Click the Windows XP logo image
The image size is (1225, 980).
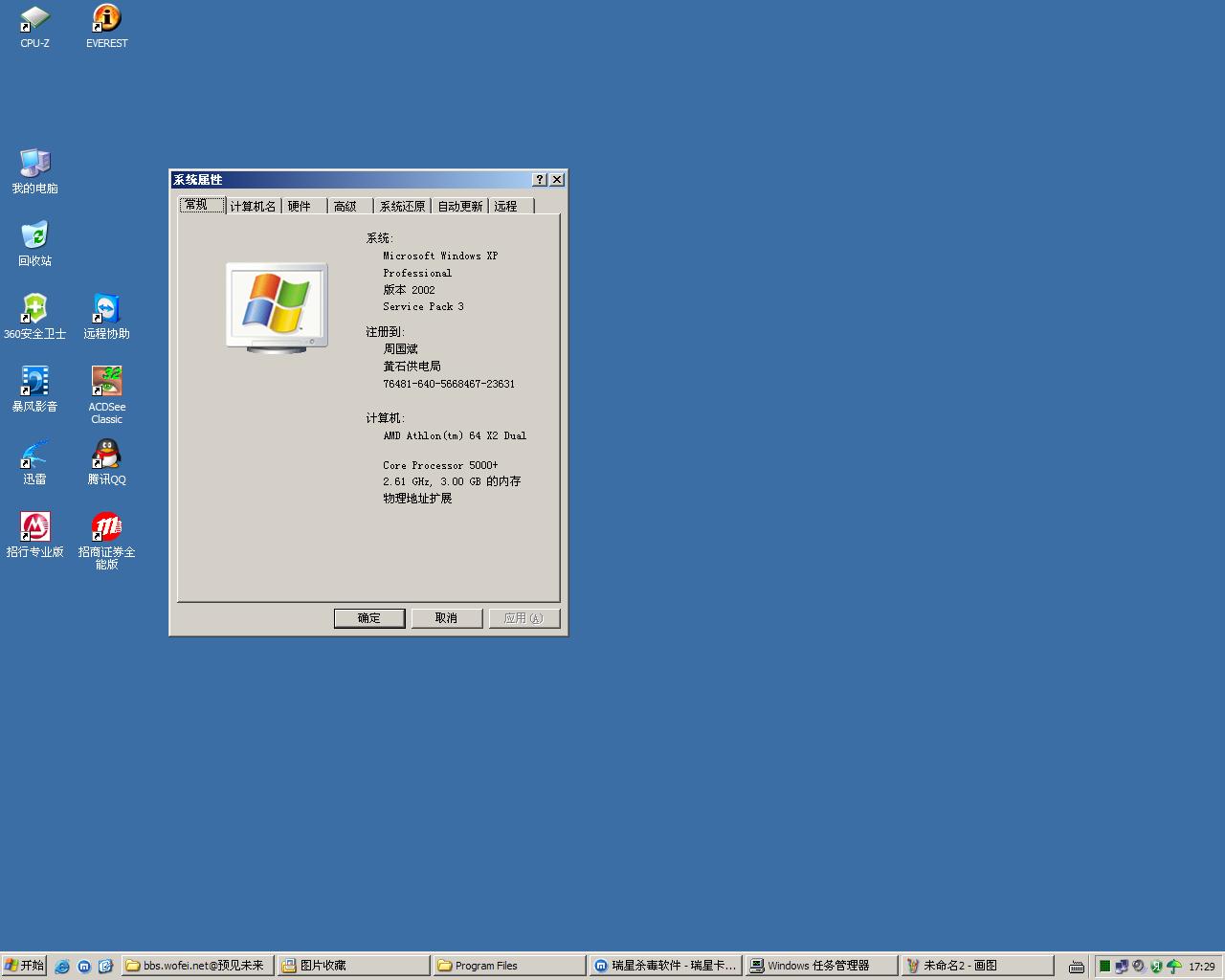pyautogui.click(x=277, y=308)
